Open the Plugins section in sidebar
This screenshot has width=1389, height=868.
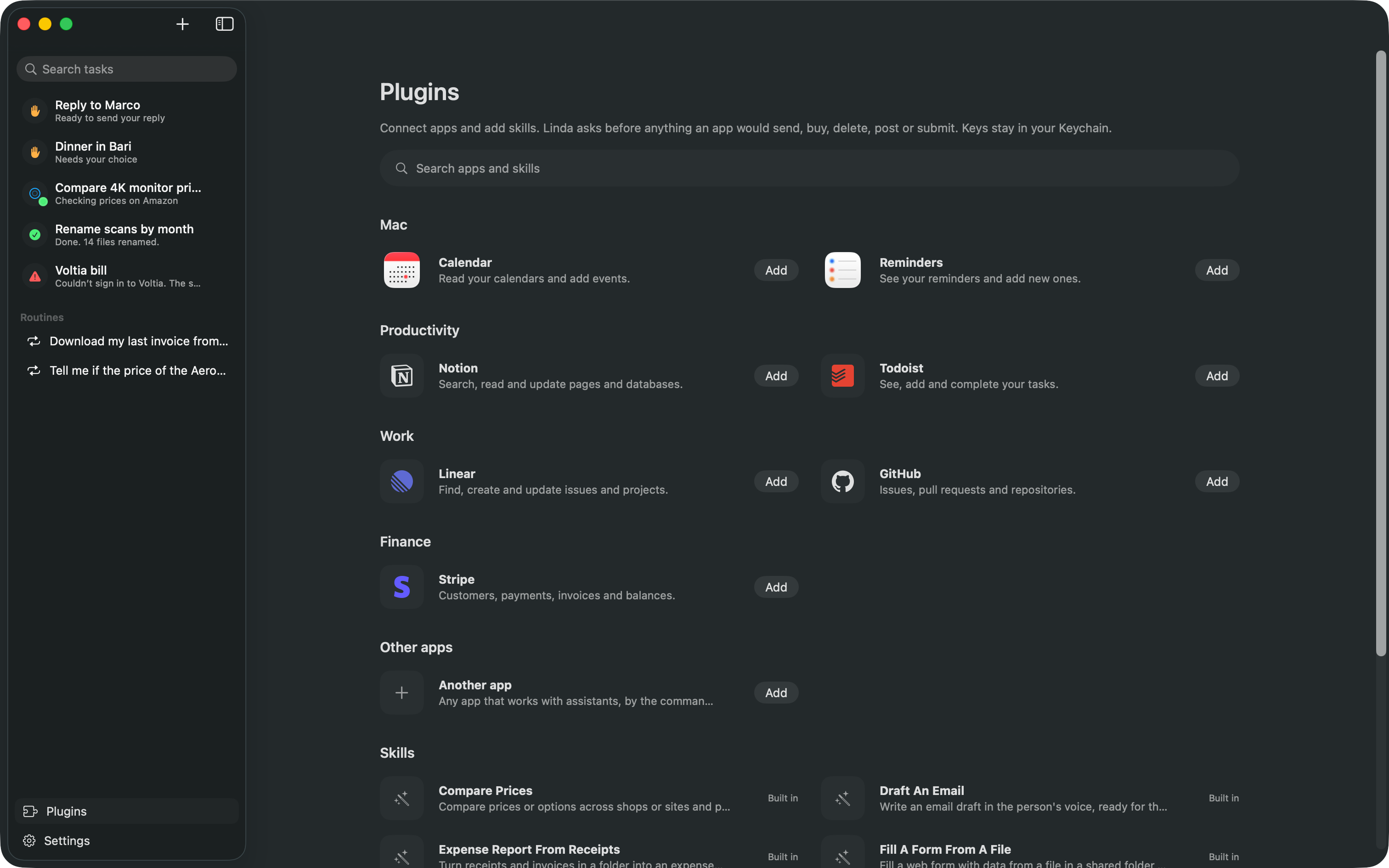[126, 811]
